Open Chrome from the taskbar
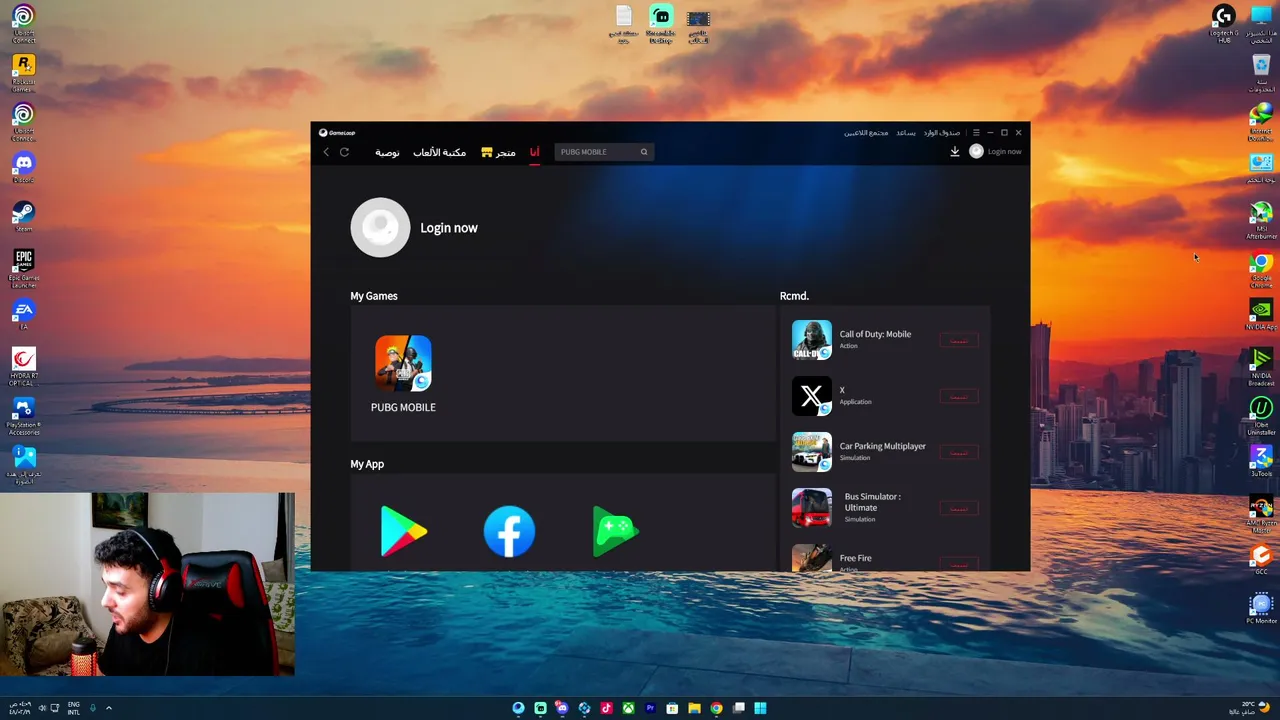1280x720 pixels. [x=716, y=709]
